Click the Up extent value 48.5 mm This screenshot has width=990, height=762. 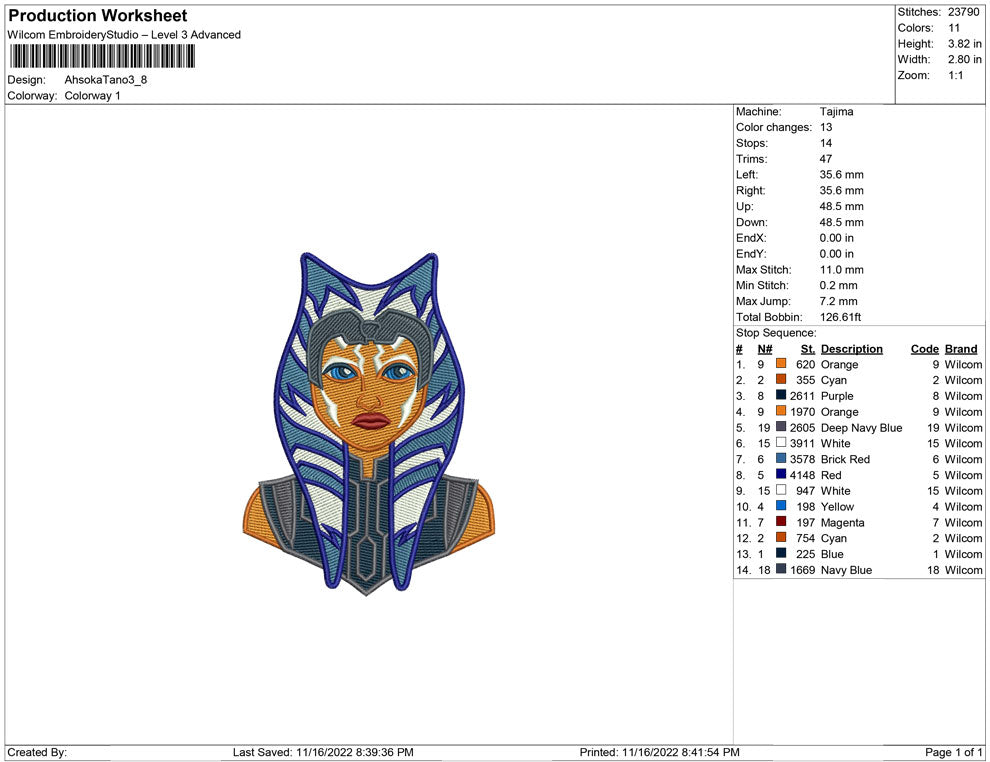[842, 206]
